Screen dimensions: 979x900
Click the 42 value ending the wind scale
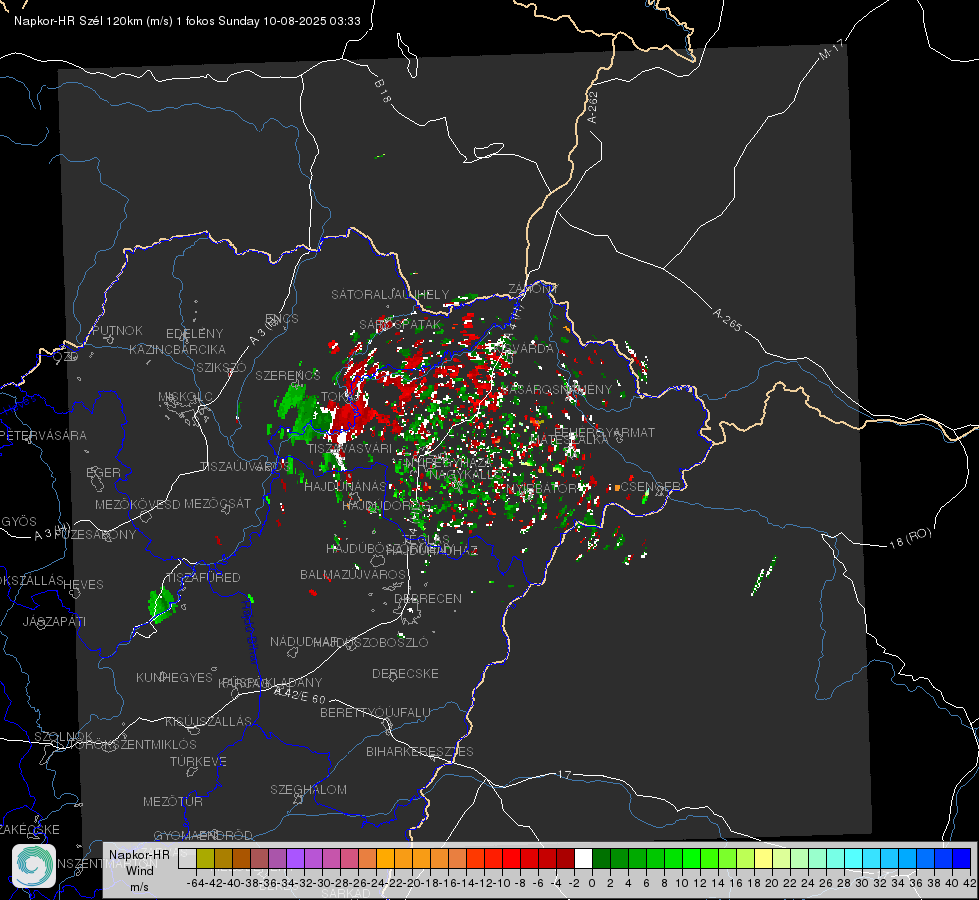pos(970,883)
